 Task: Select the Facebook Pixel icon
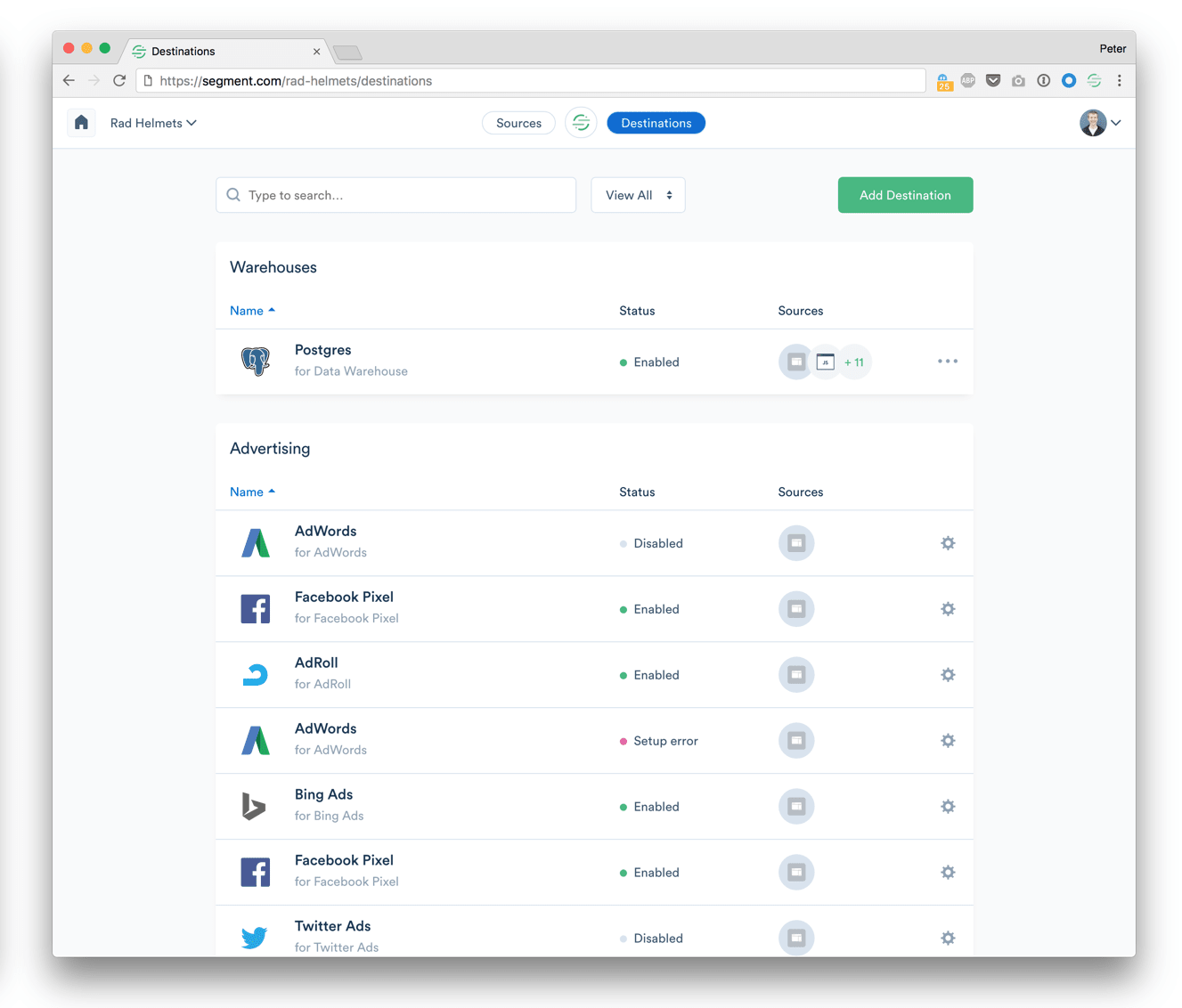(256, 608)
